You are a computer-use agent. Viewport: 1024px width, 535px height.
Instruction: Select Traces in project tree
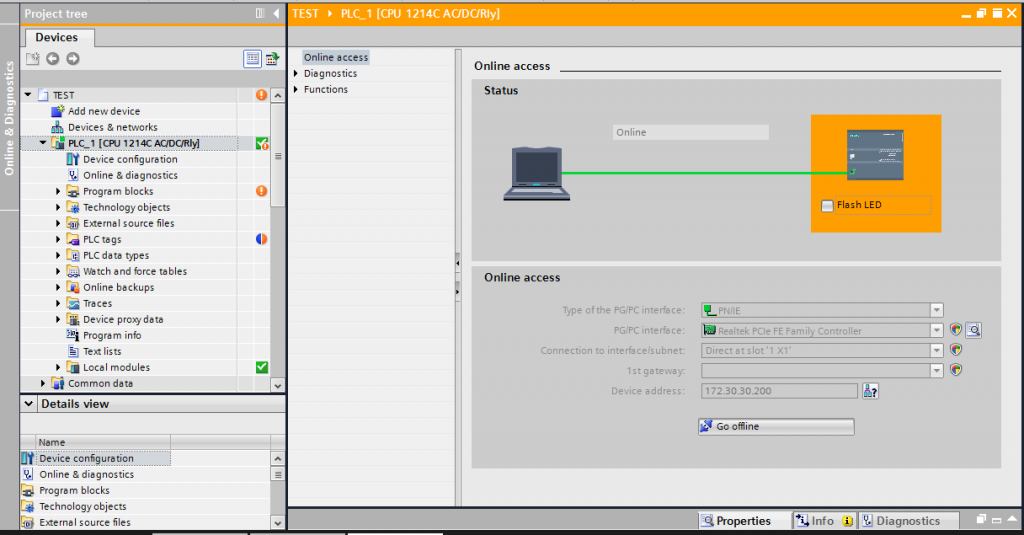97,303
